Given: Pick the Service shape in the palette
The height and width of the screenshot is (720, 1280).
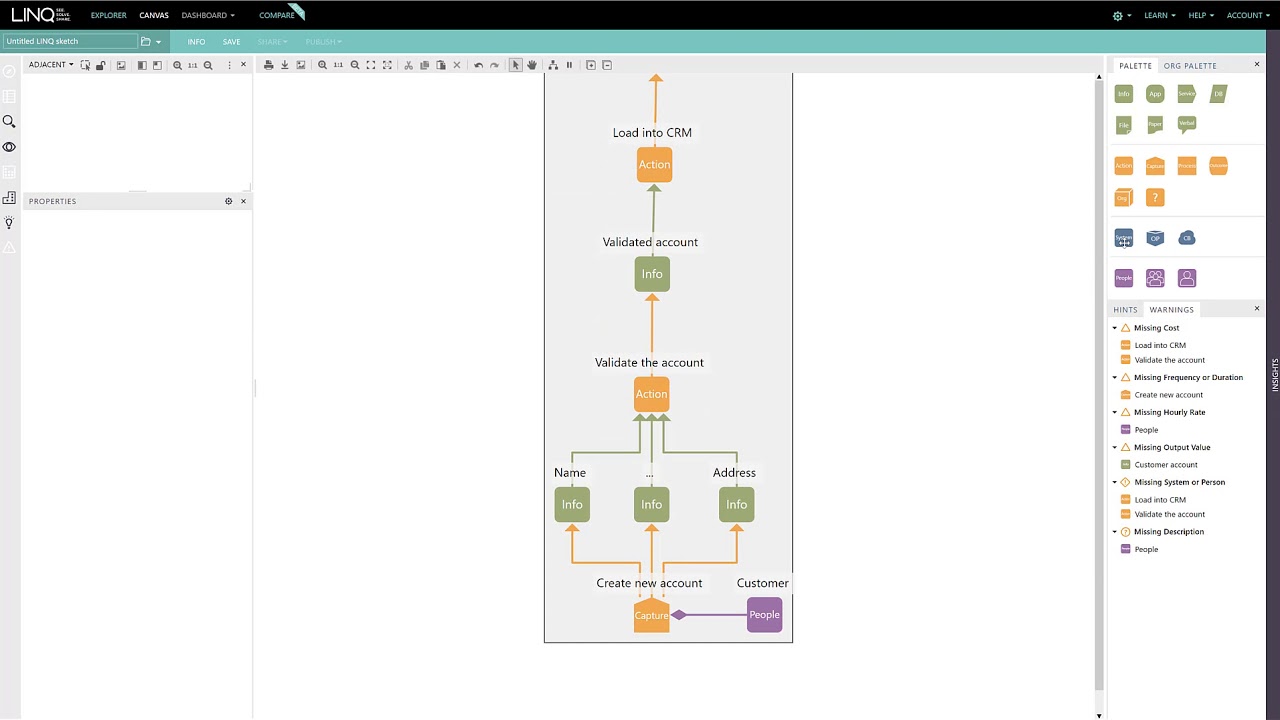Looking at the screenshot, I should 1186,94.
